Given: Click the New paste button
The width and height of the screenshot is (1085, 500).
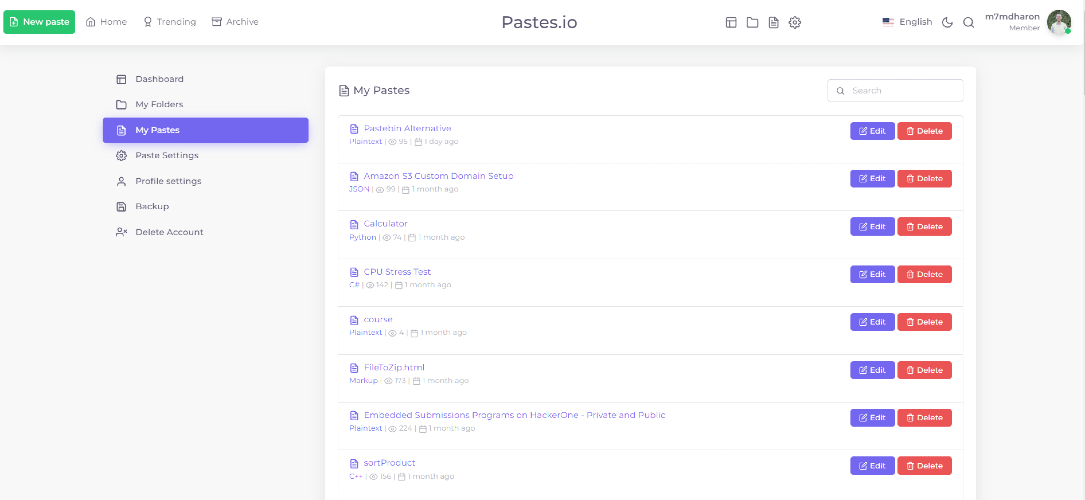Looking at the screenshot, I should (39, 22).
